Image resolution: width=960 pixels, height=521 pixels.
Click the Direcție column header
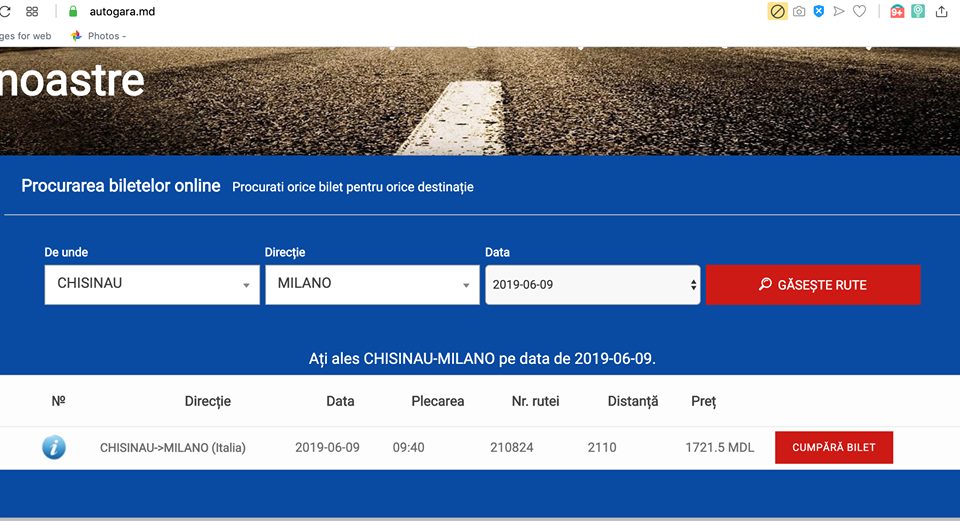tap(208, 402)
